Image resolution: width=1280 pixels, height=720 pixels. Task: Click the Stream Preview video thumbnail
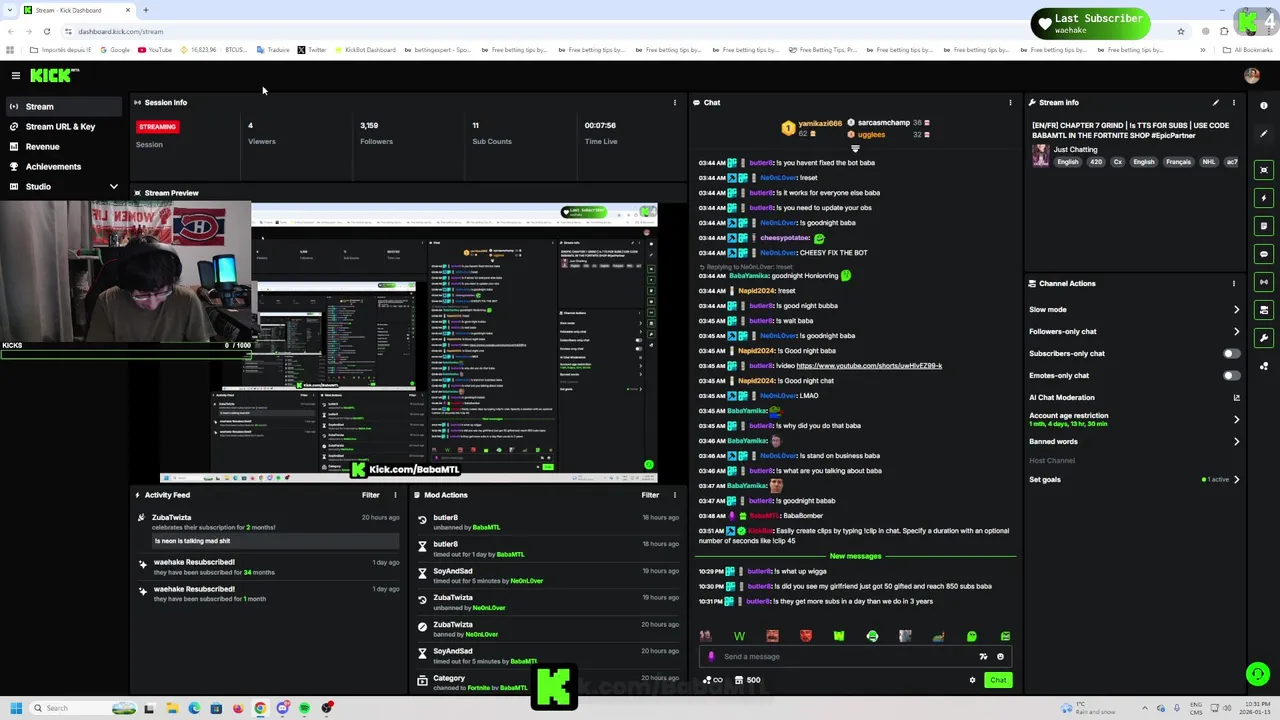[x=409, y=343]
